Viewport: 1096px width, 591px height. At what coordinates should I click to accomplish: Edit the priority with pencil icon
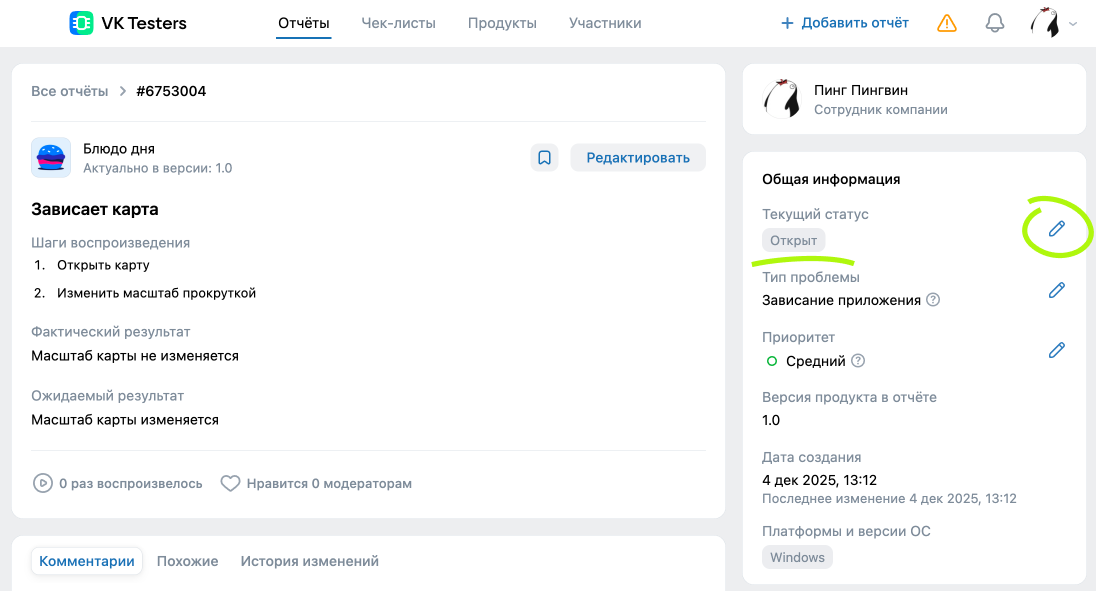pyautogui.click(x=1057, y=350)
